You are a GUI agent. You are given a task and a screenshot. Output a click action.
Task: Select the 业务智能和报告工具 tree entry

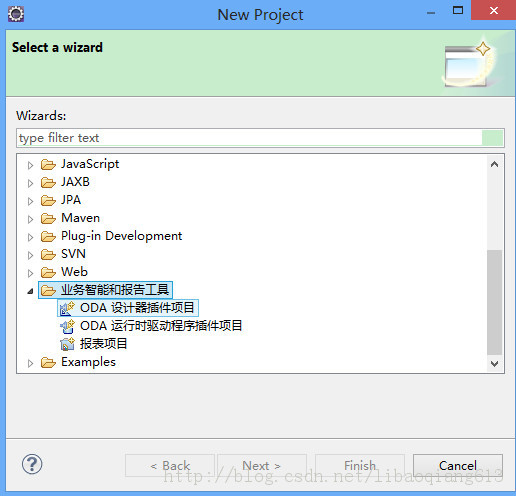pyautogui.click(x=115, y=290)
